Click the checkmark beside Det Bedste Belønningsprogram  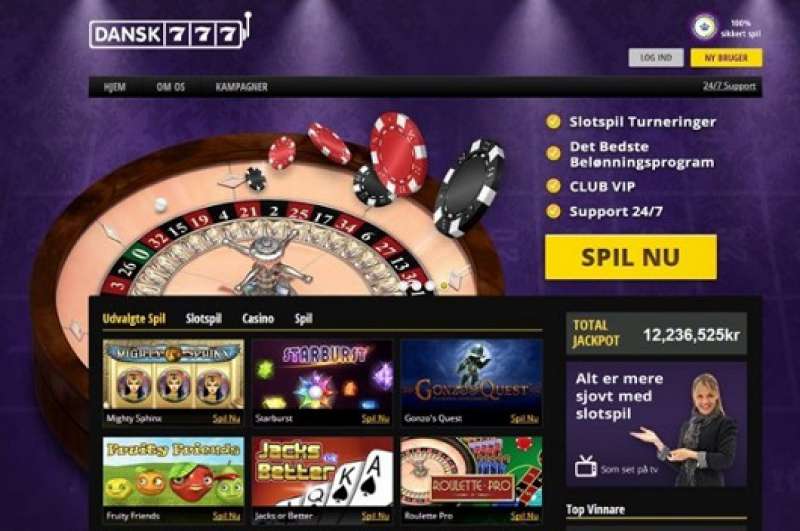pyautogui.click(x=553, y=154)
